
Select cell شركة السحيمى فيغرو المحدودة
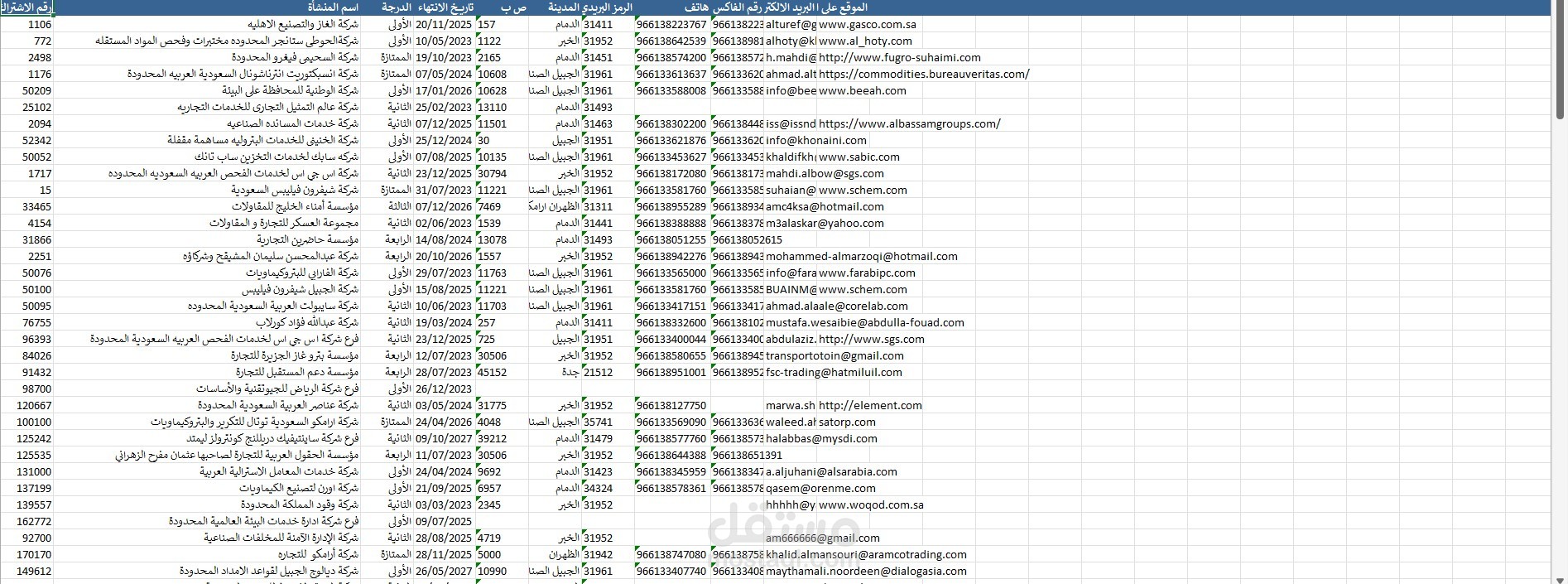pos(207,57)
